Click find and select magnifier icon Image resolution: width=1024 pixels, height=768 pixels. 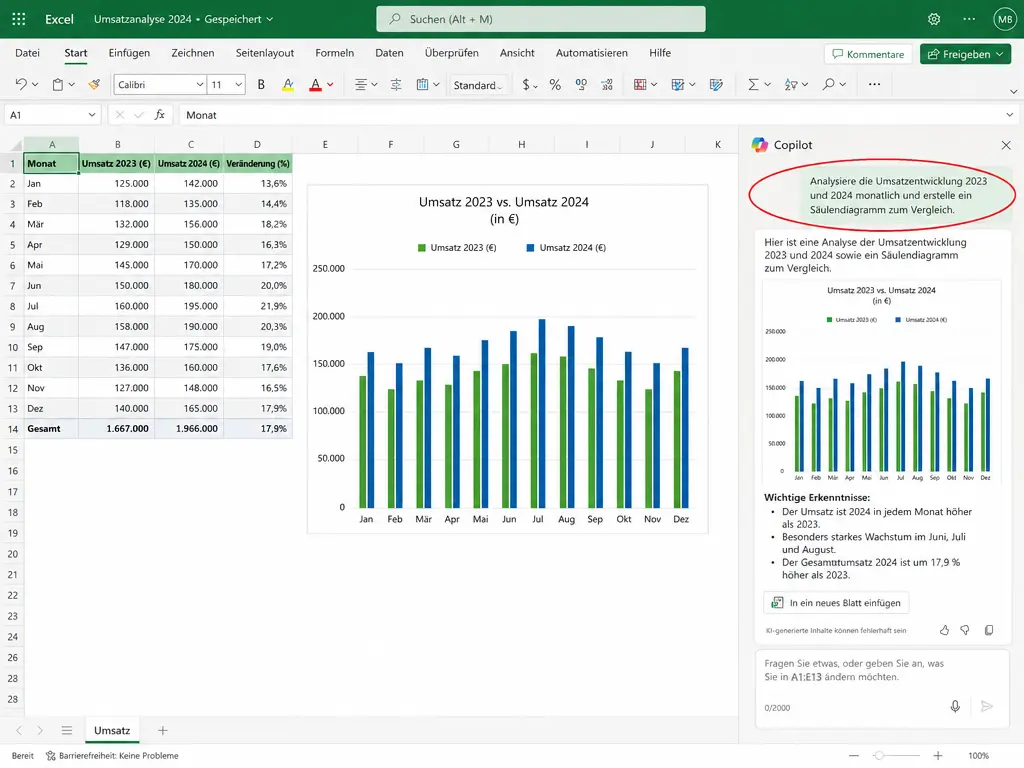pyautogui.click(x=828, y=84)
